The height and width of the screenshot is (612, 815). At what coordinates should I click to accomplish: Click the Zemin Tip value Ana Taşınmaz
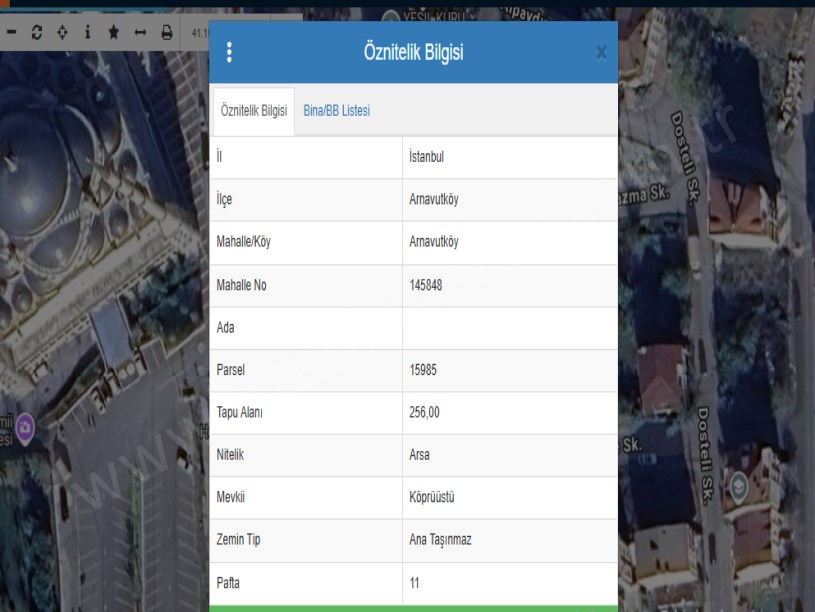(x=440, y=540)
